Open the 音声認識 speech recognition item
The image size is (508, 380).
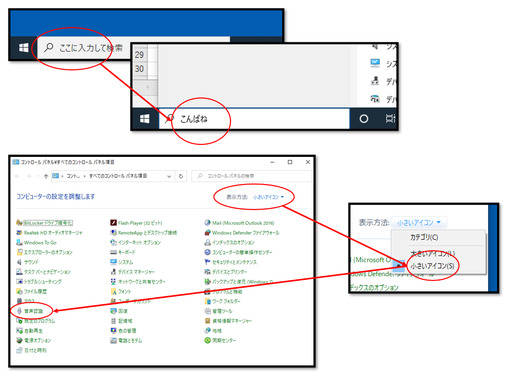(x=33, y=311)
